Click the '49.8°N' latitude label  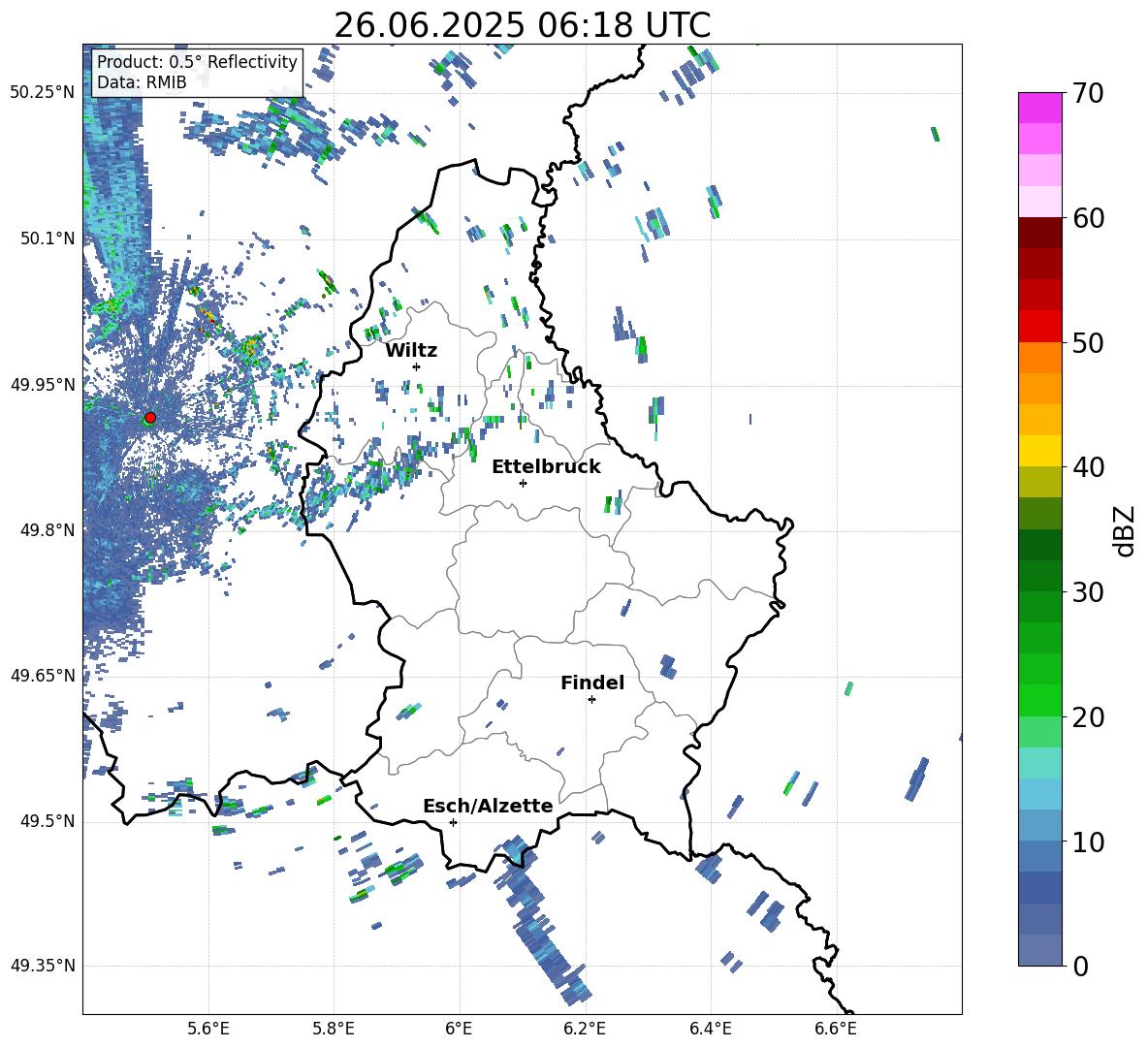47,530
